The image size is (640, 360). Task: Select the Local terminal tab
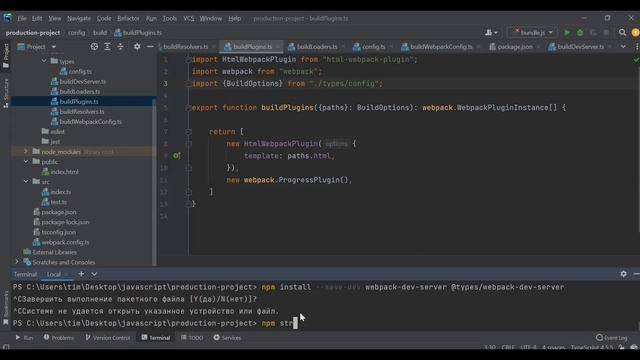[53, 274]
